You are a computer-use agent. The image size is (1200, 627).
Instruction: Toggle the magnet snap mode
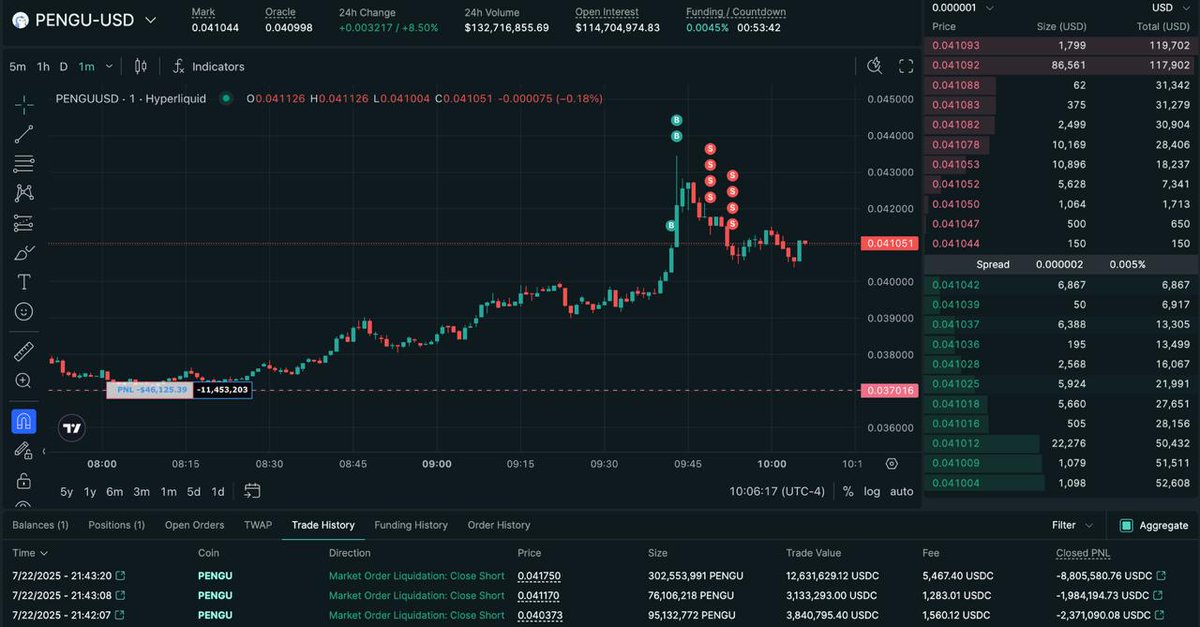click(24, 421)
